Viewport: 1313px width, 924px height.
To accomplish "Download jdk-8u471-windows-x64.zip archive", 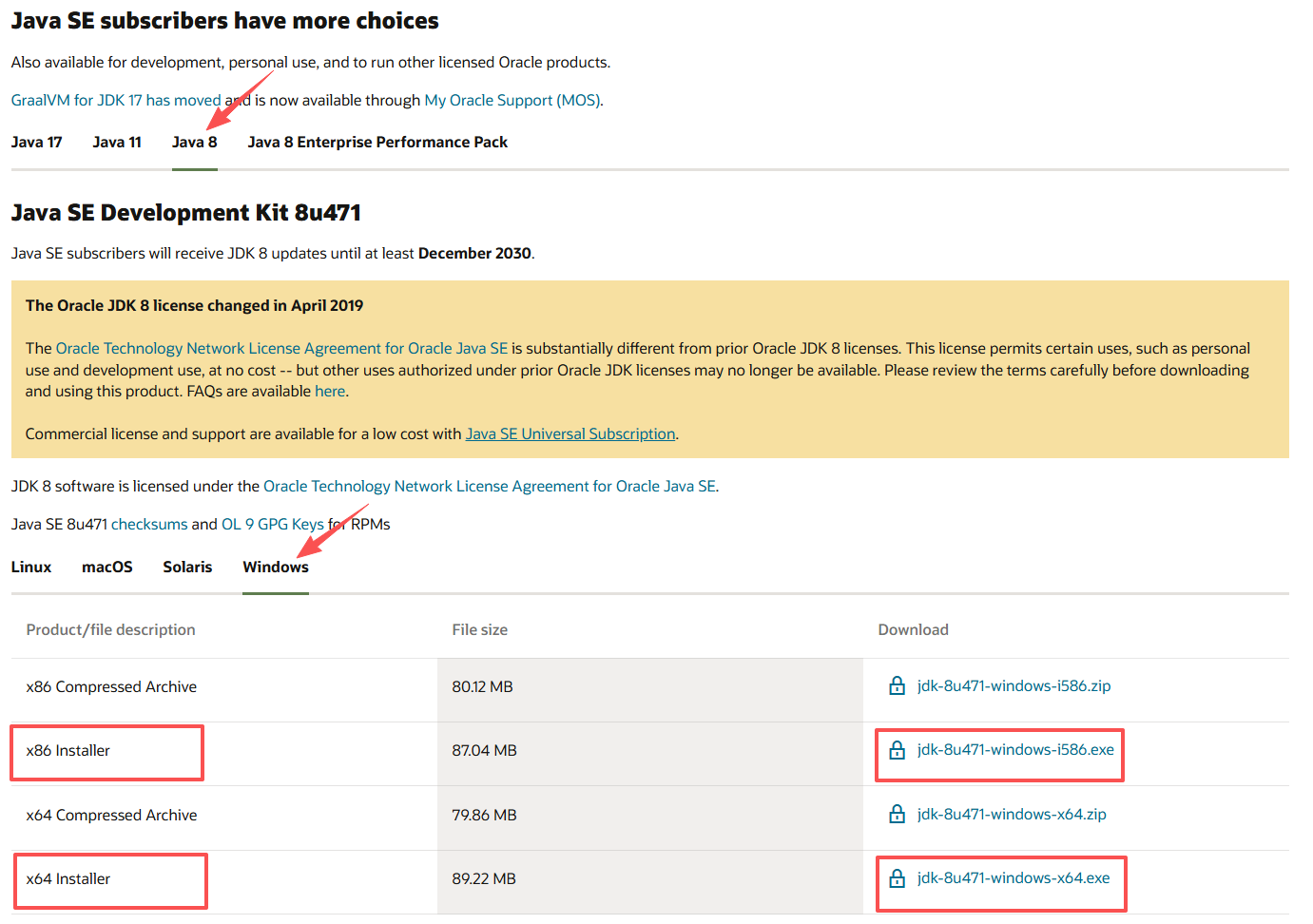I will (x=1012, y=814).
